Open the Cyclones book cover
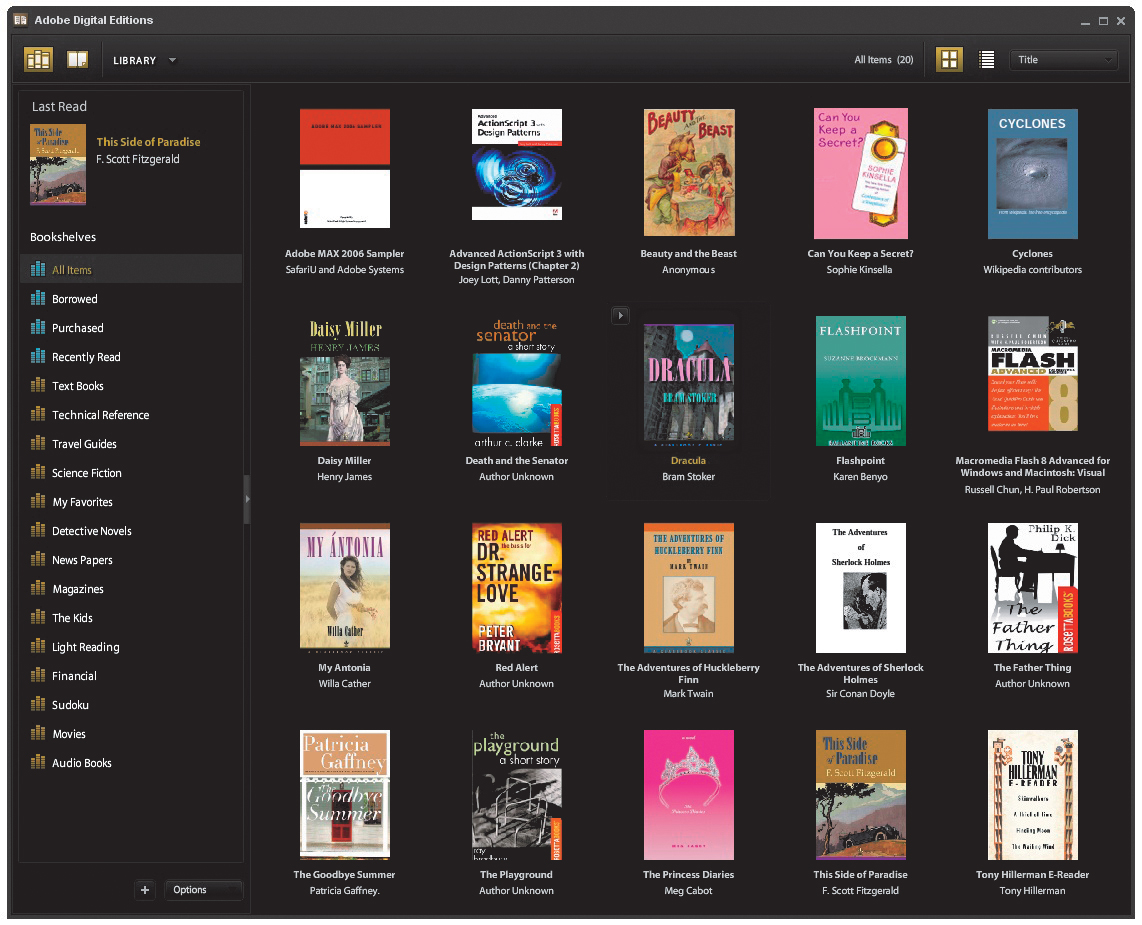Screen dimensions: 1142x925 click(1032, 174)
